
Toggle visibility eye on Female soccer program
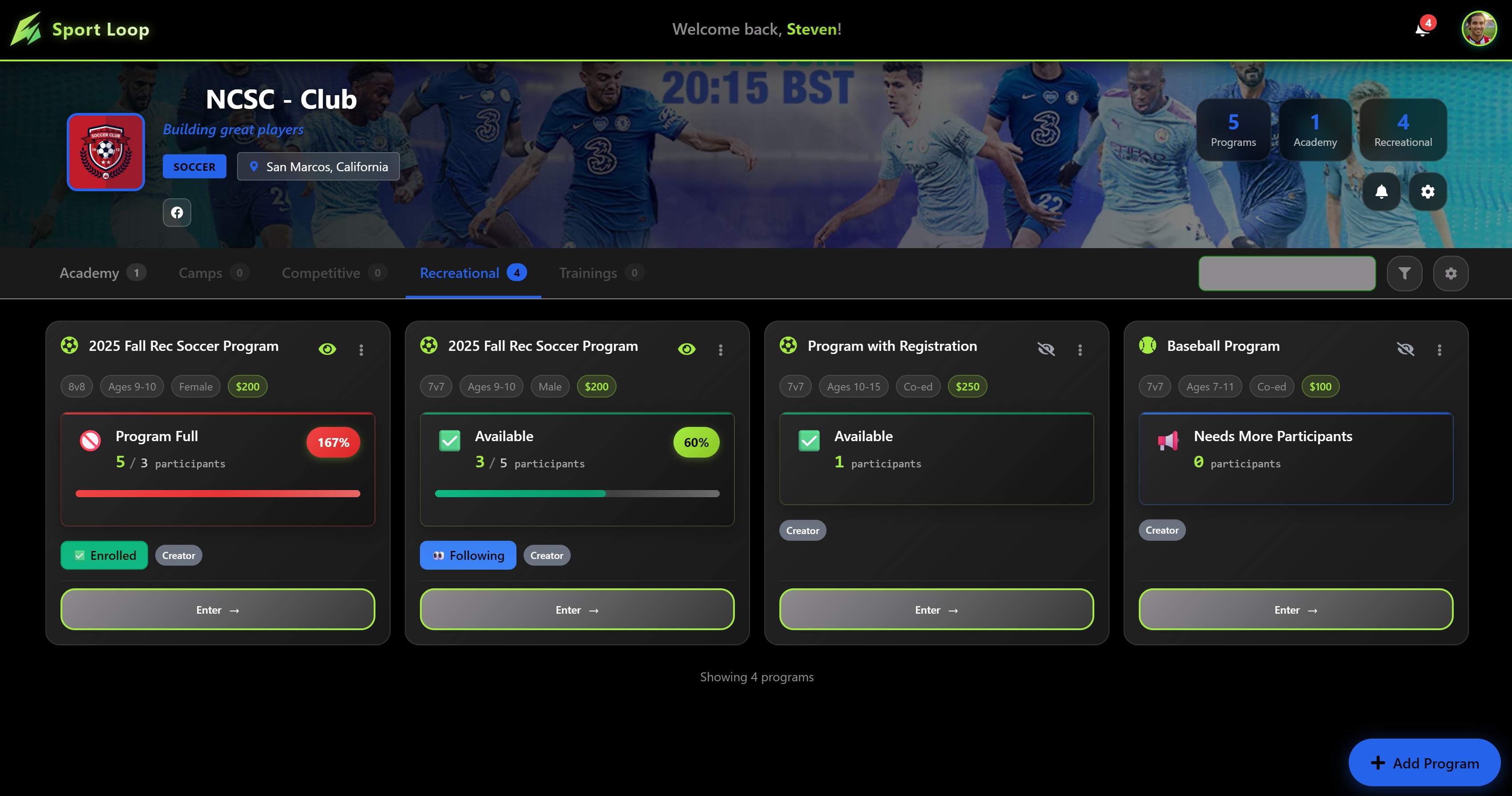[x=327, y=350]
